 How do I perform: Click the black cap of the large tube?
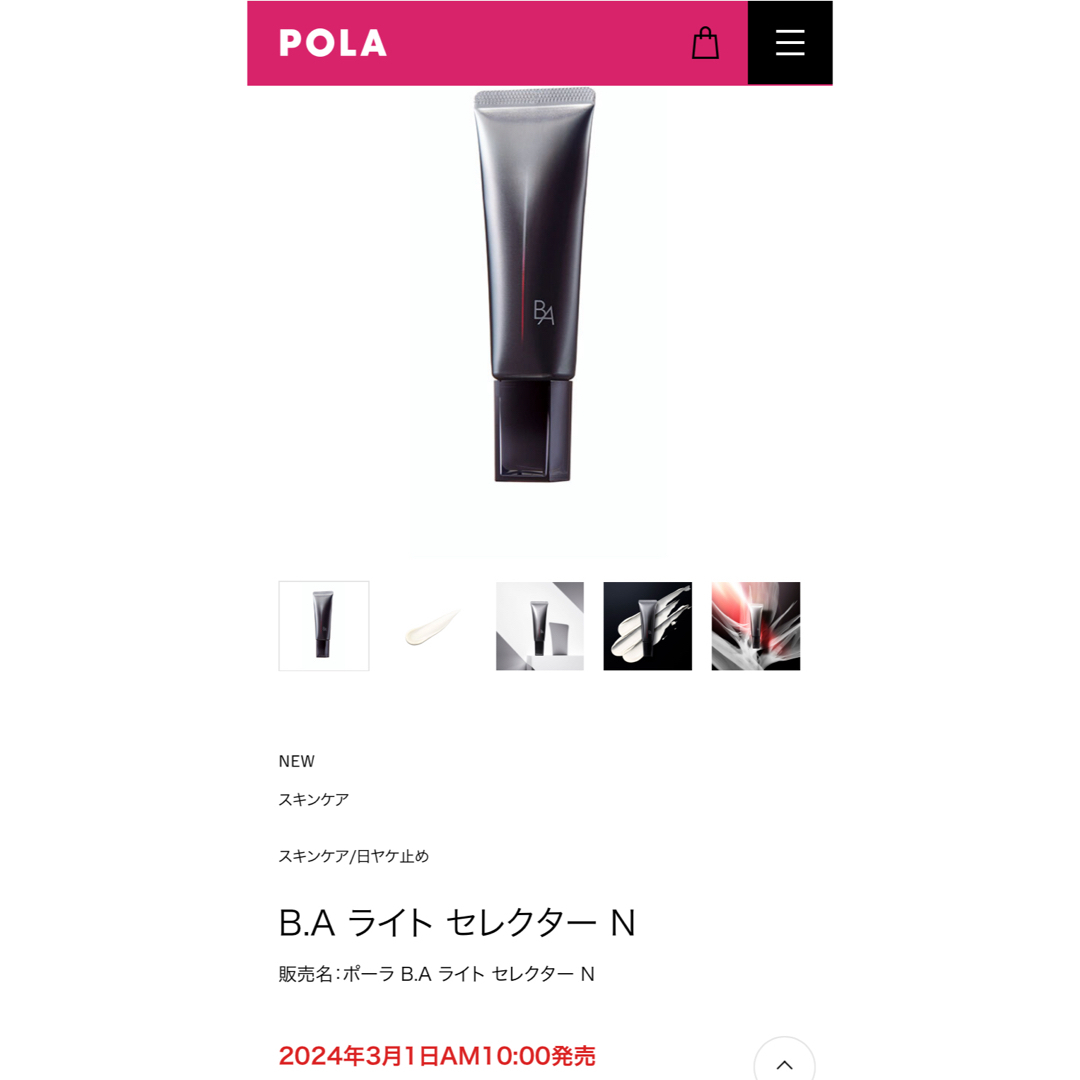click(533, 428)
